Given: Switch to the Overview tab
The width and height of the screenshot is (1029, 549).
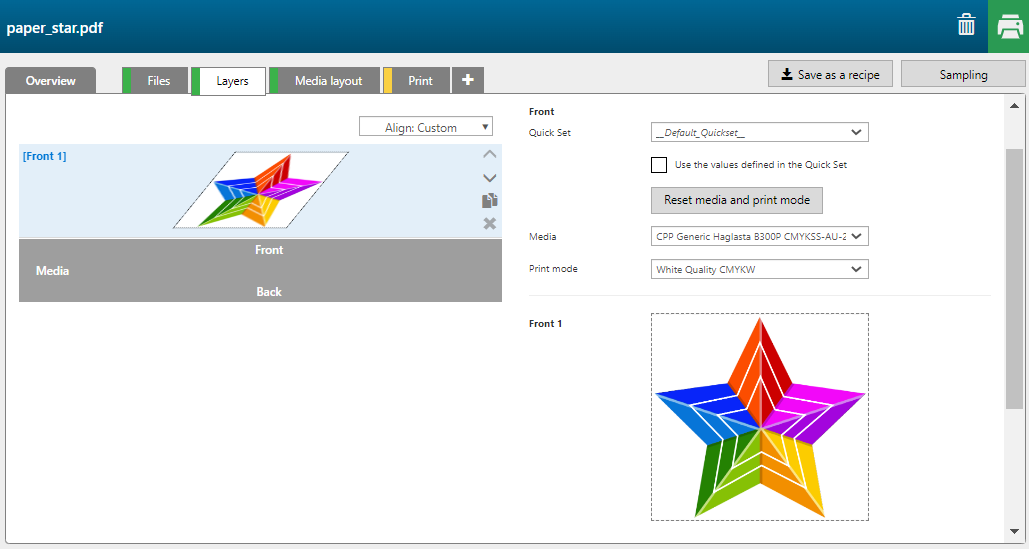Looking at the screenshot, I should click(51, 81).
